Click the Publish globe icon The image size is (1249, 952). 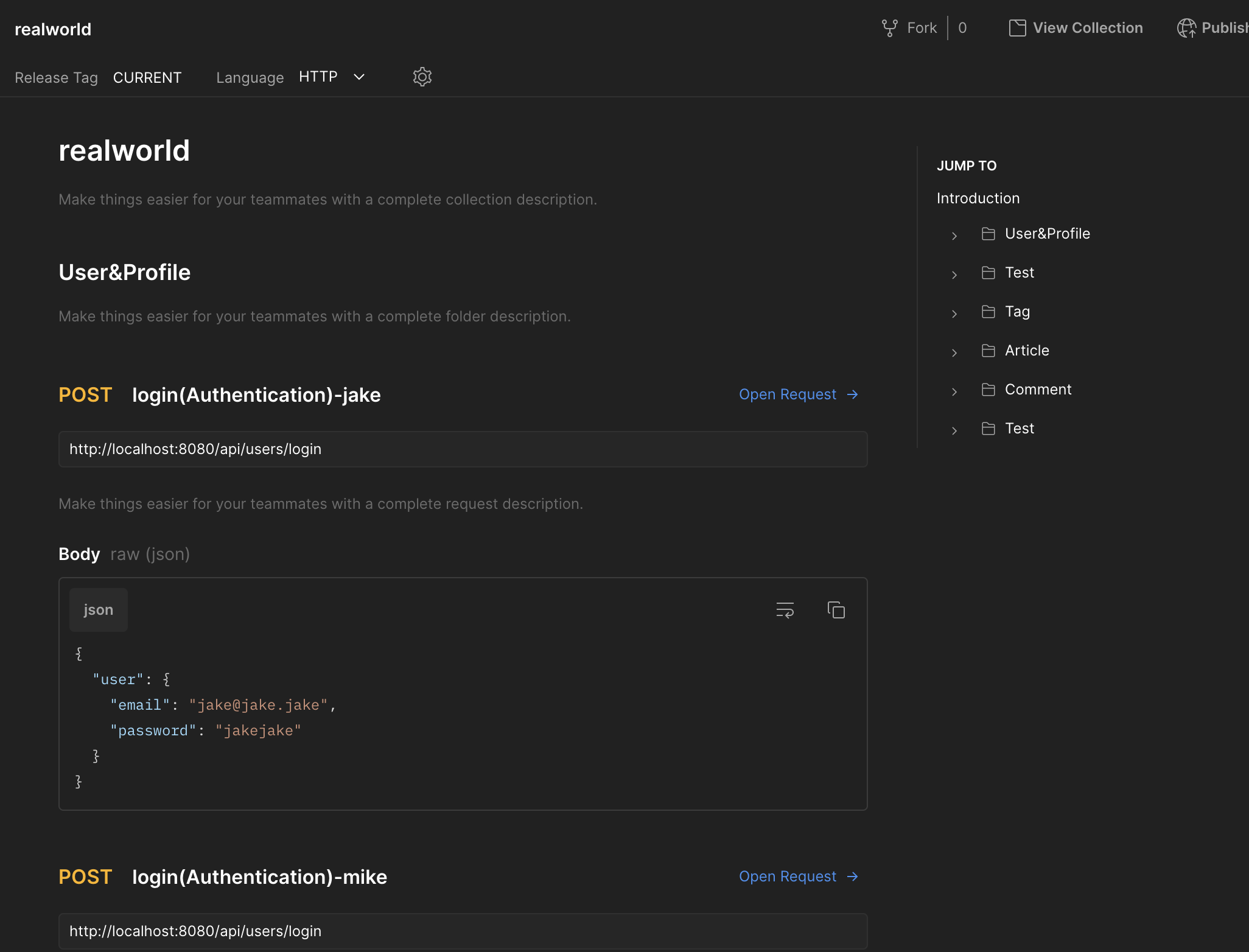click(x=1186, y=28)
